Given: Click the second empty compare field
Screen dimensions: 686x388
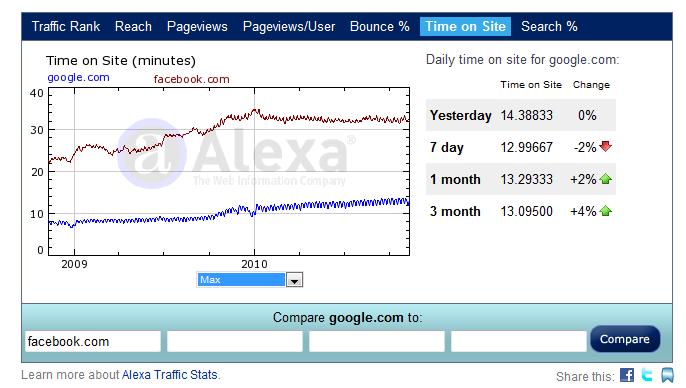Looking at the screenshot, I should point(235,341).
